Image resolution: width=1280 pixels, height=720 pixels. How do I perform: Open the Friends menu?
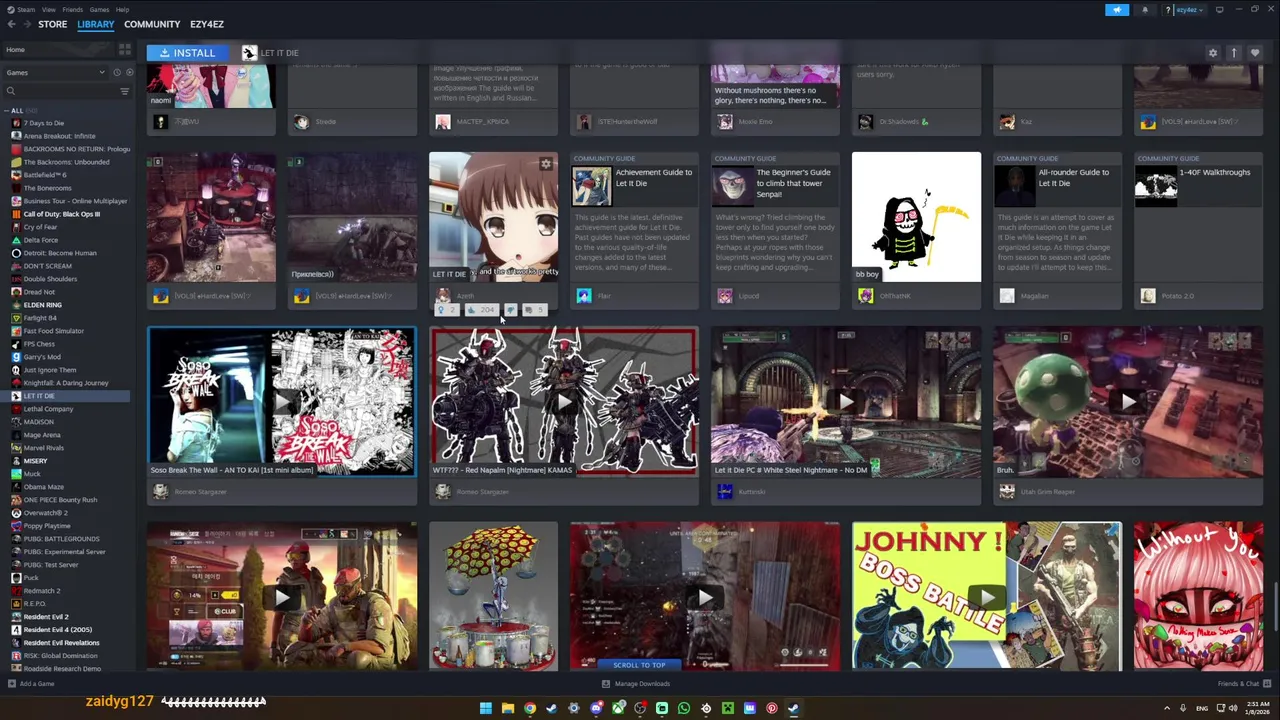72,9
